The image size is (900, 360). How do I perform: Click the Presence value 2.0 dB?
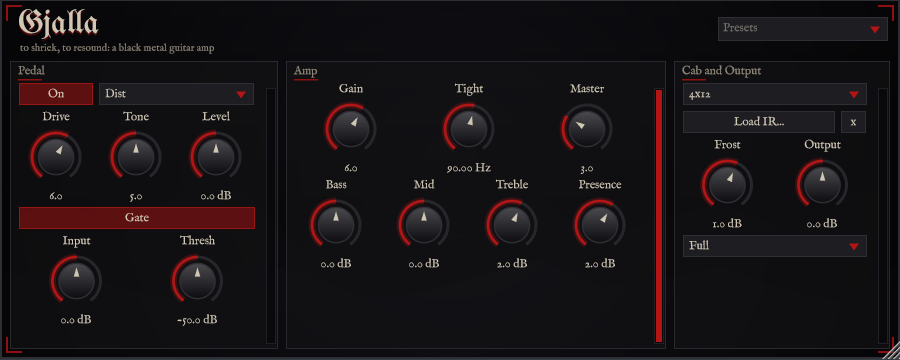coord(600,264)
